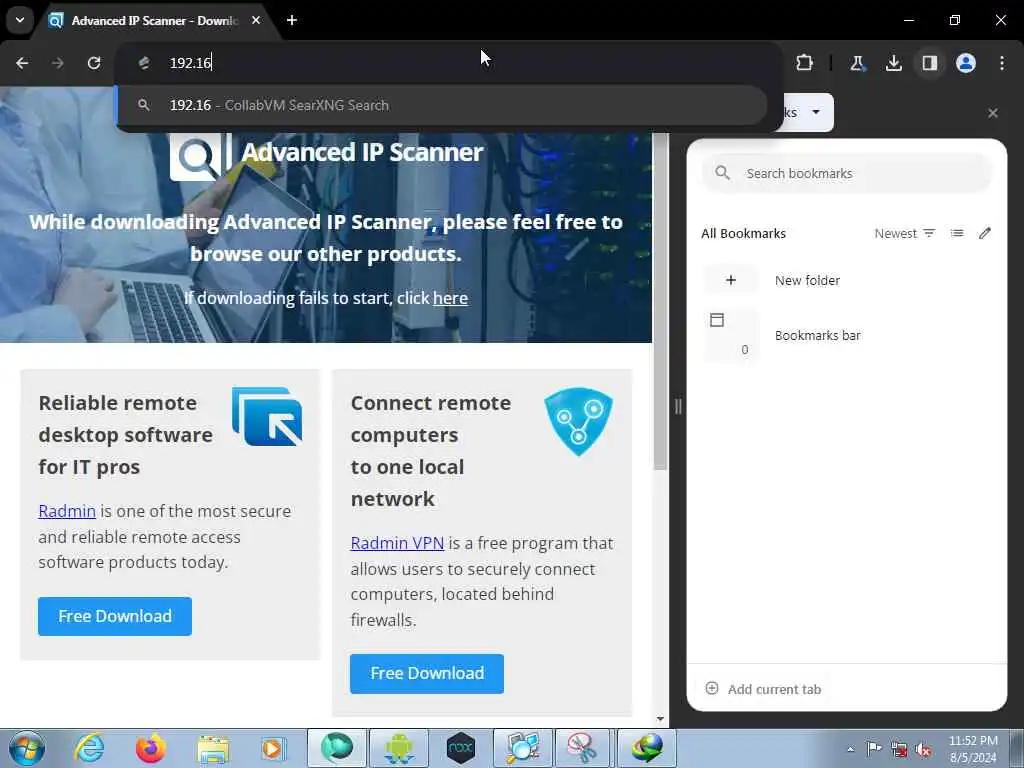Click Free Download for Radmin VPN
This screenshot has width=1024, height=768.
[x=427, y=673]
